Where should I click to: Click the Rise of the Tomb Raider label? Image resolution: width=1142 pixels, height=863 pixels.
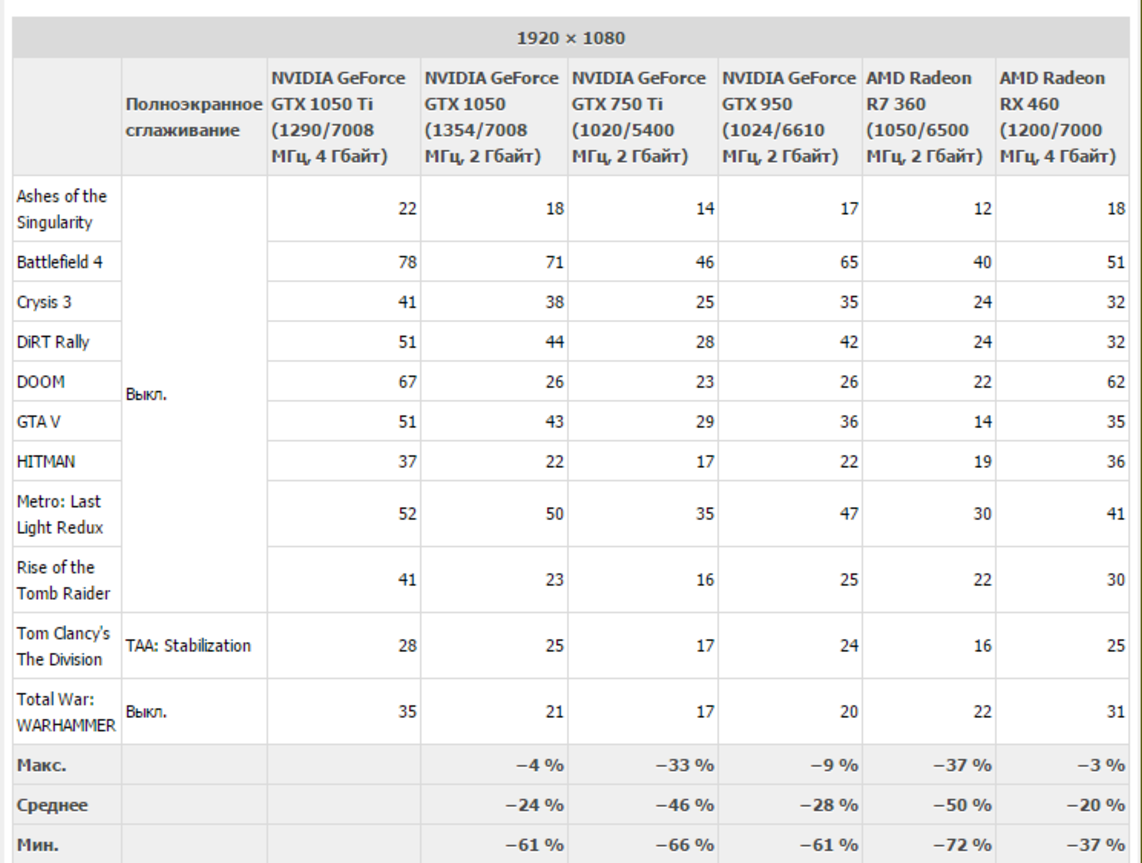[x=62, y=580]
